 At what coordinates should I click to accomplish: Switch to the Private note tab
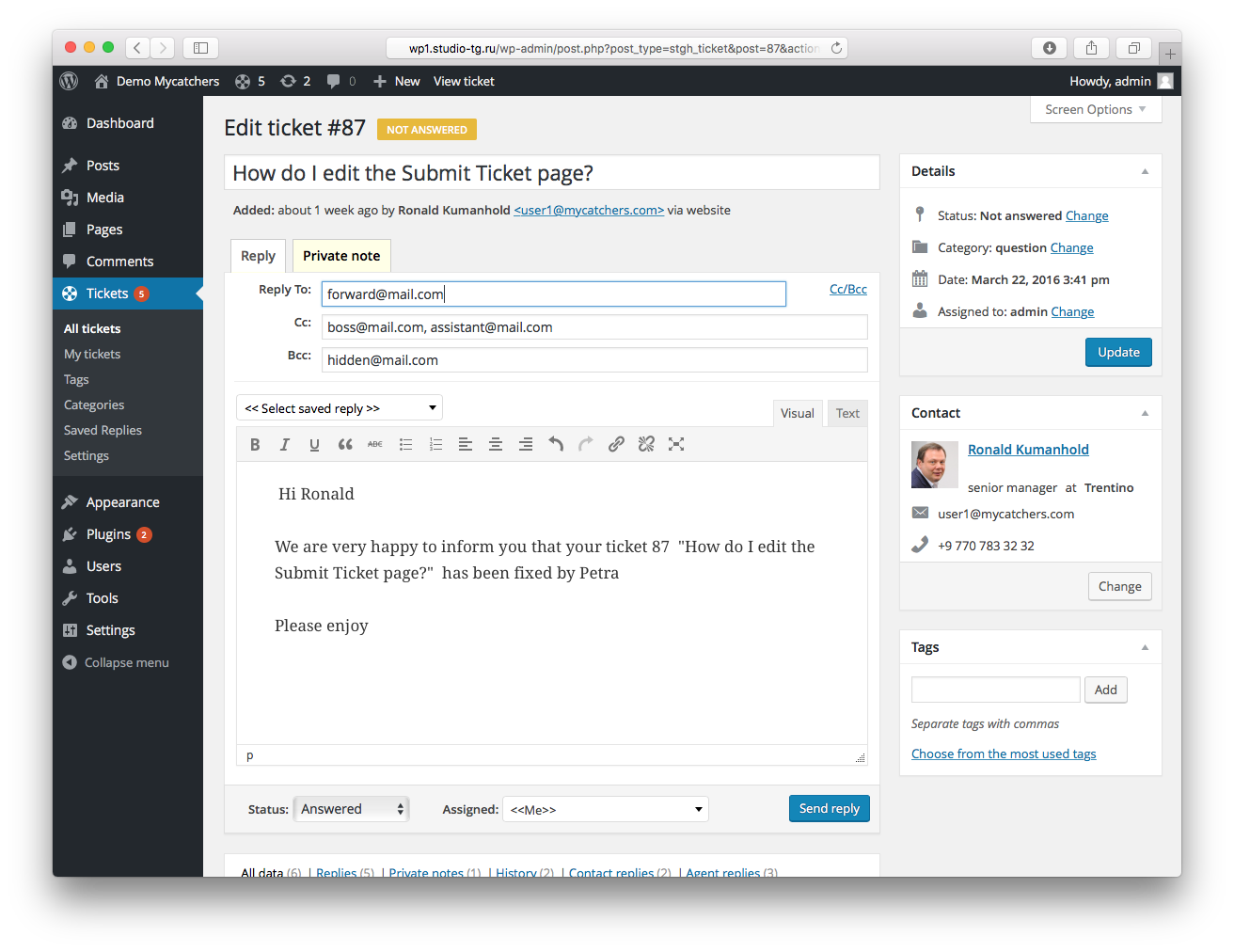341,256
